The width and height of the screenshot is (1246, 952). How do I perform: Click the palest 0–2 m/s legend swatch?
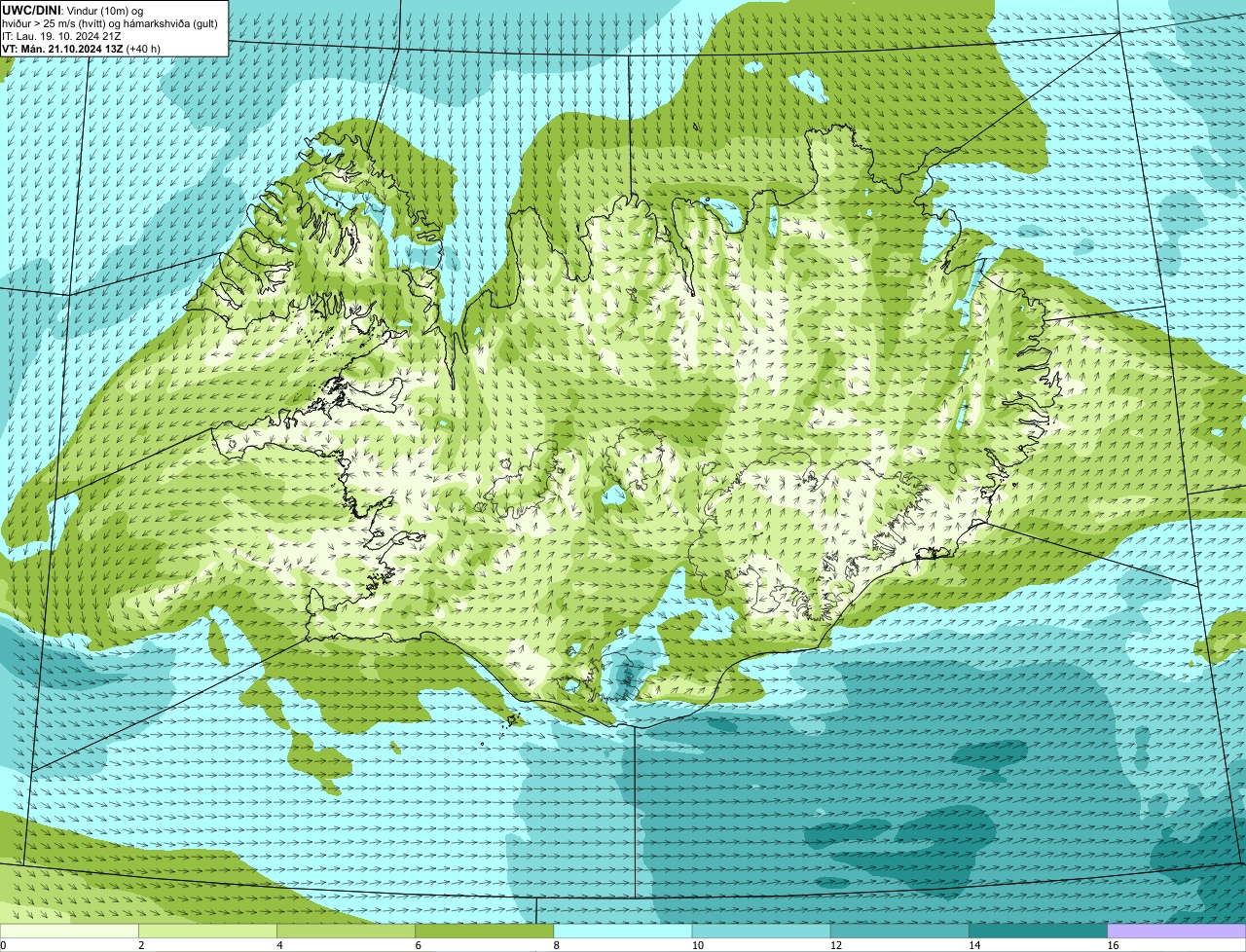click(x=69, y=931)
